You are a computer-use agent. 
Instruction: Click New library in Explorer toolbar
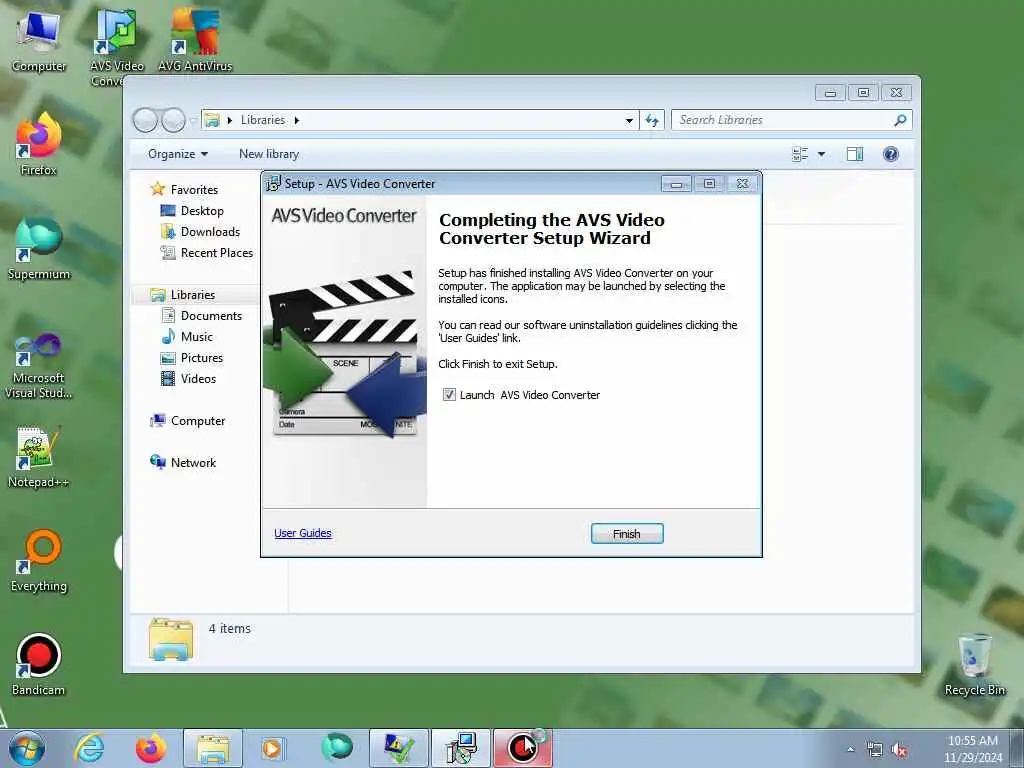[268, 154]
